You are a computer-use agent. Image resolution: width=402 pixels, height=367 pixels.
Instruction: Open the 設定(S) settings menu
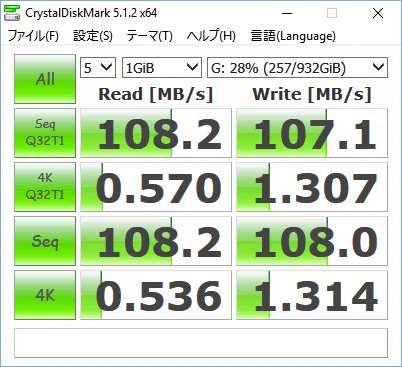pos(93,36)
